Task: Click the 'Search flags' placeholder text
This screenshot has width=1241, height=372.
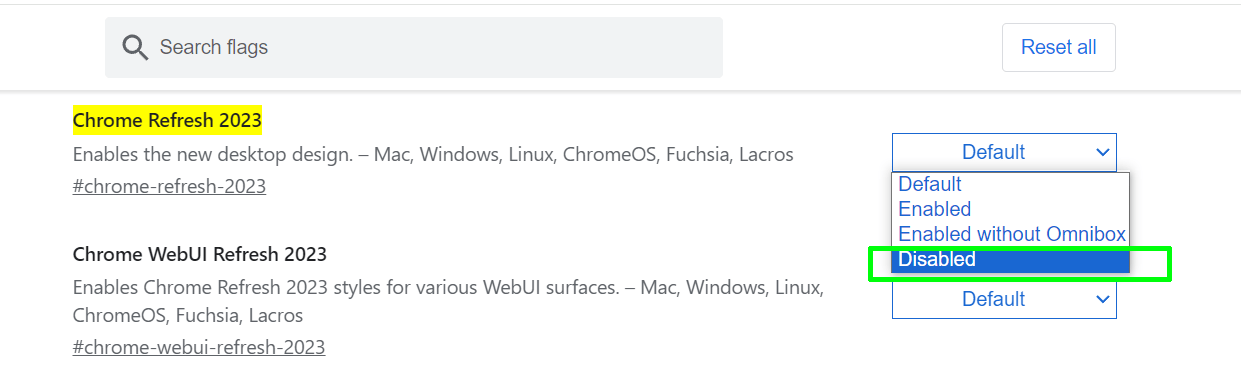Action: (x=214, y=47)
